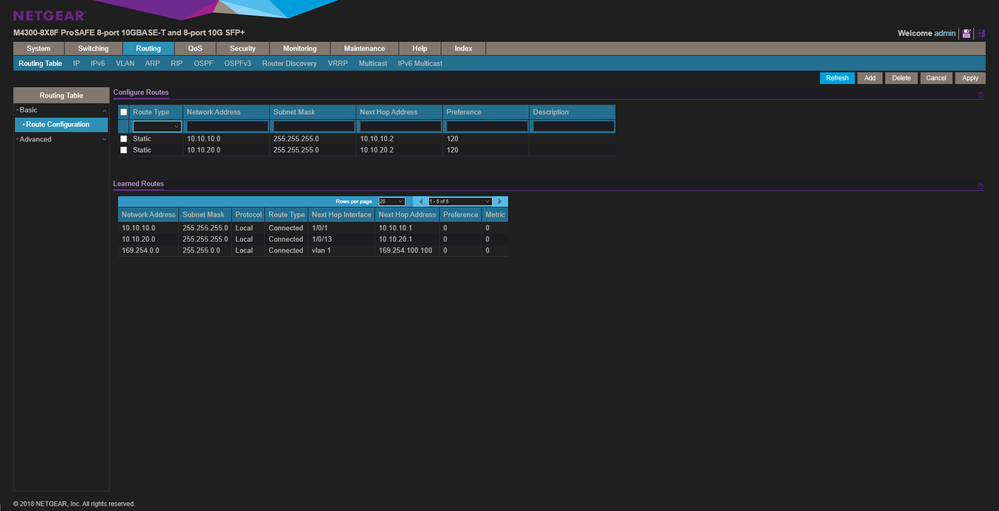Expand the Advanced section in sidebar
This screenshot has width=999, height=511.
pos(60,139)
